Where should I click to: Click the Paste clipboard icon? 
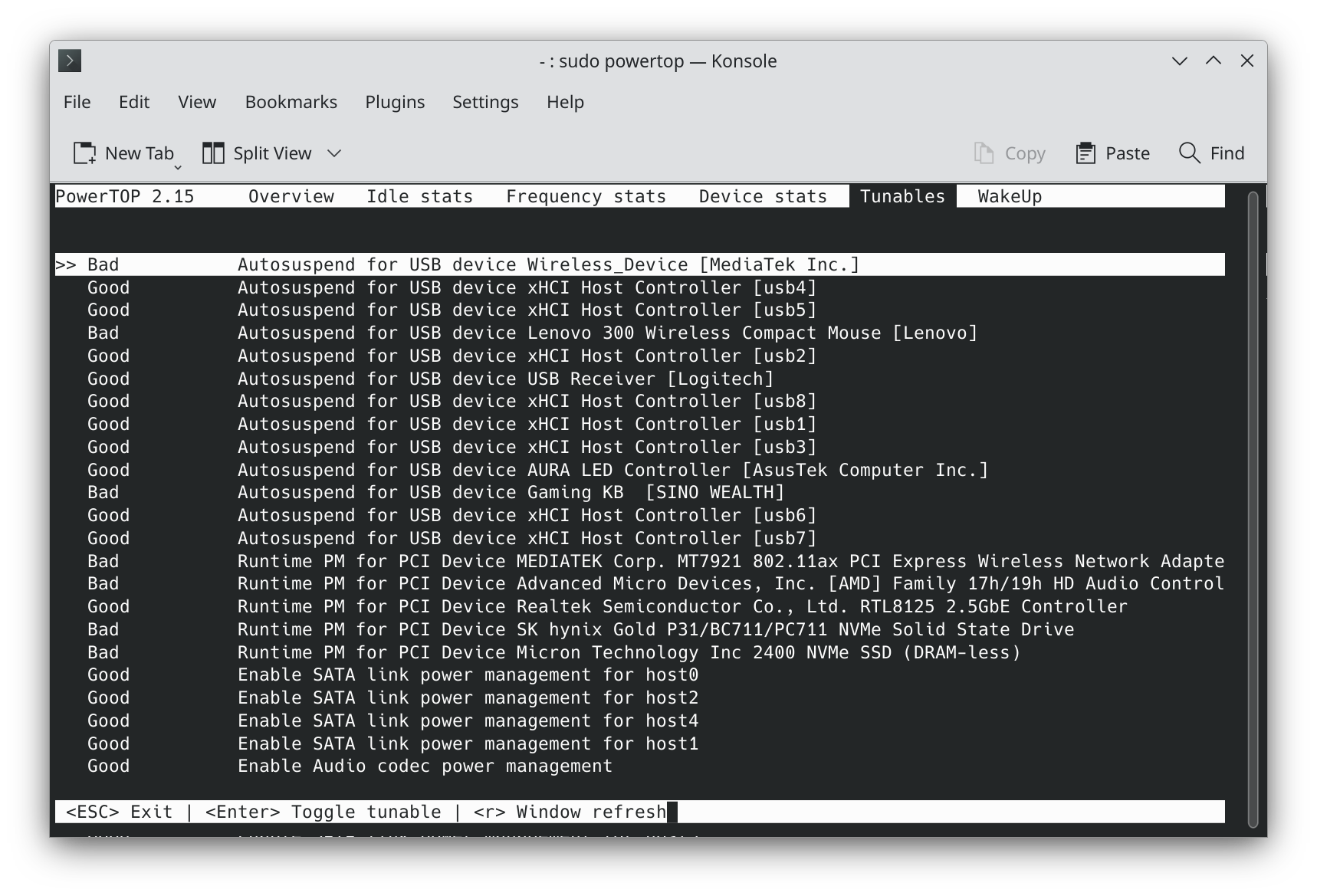(1085, 153)
